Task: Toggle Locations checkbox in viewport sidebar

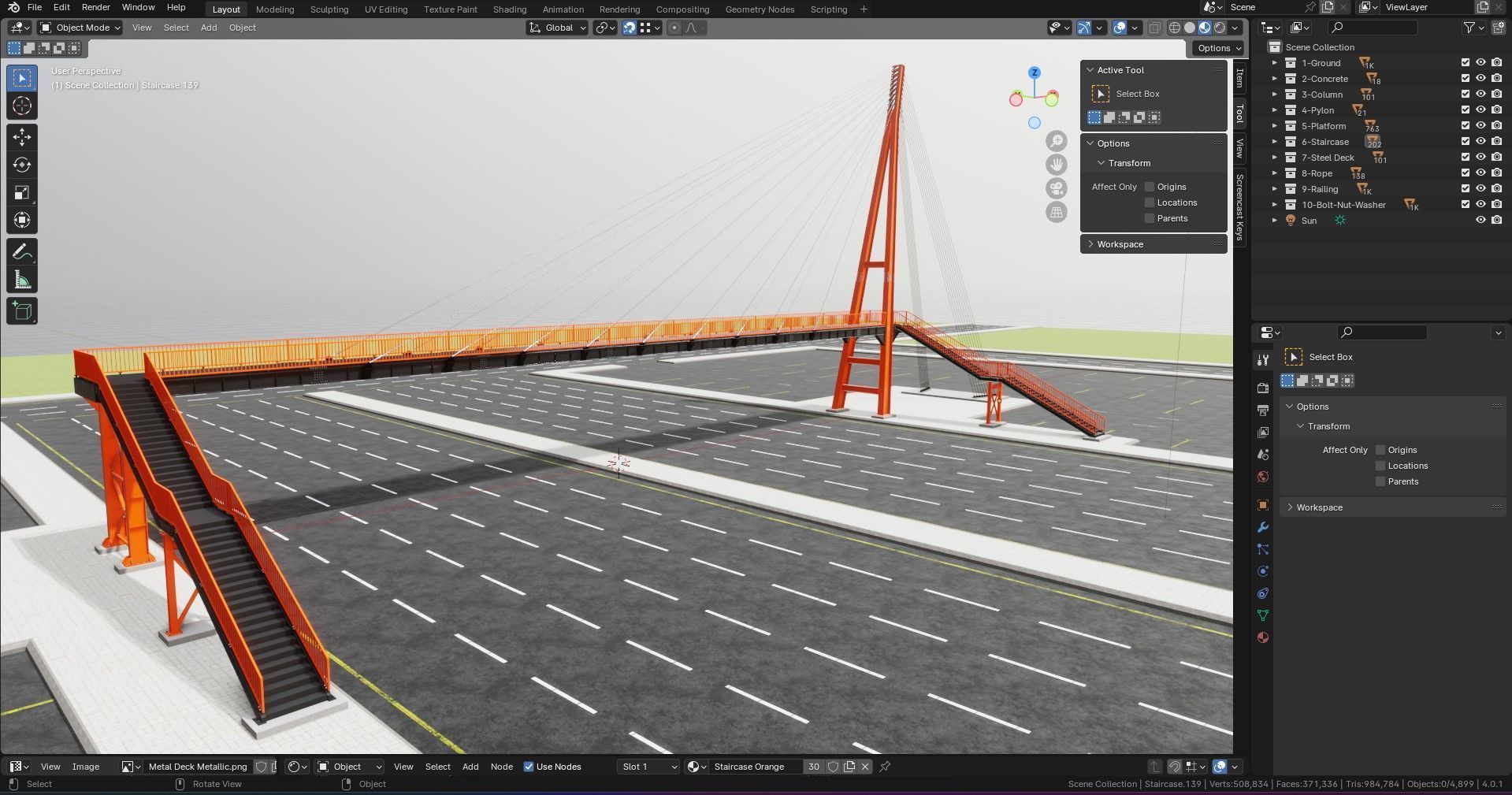Action: tap(1150, 202)
